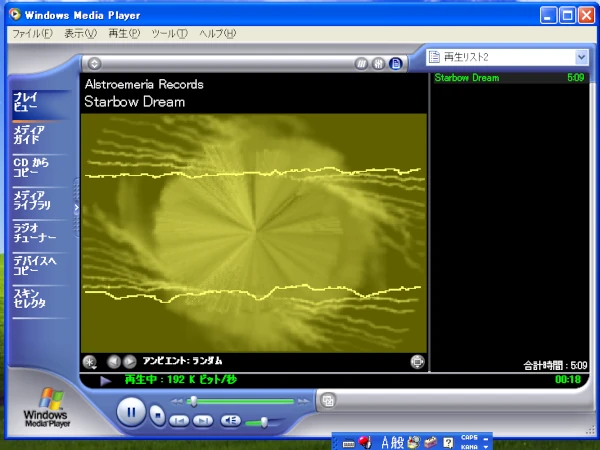The height and width of the screenshot is (450, 600).
Task: Click the Windows Media Player title bar icon
Action: (15, 15)
